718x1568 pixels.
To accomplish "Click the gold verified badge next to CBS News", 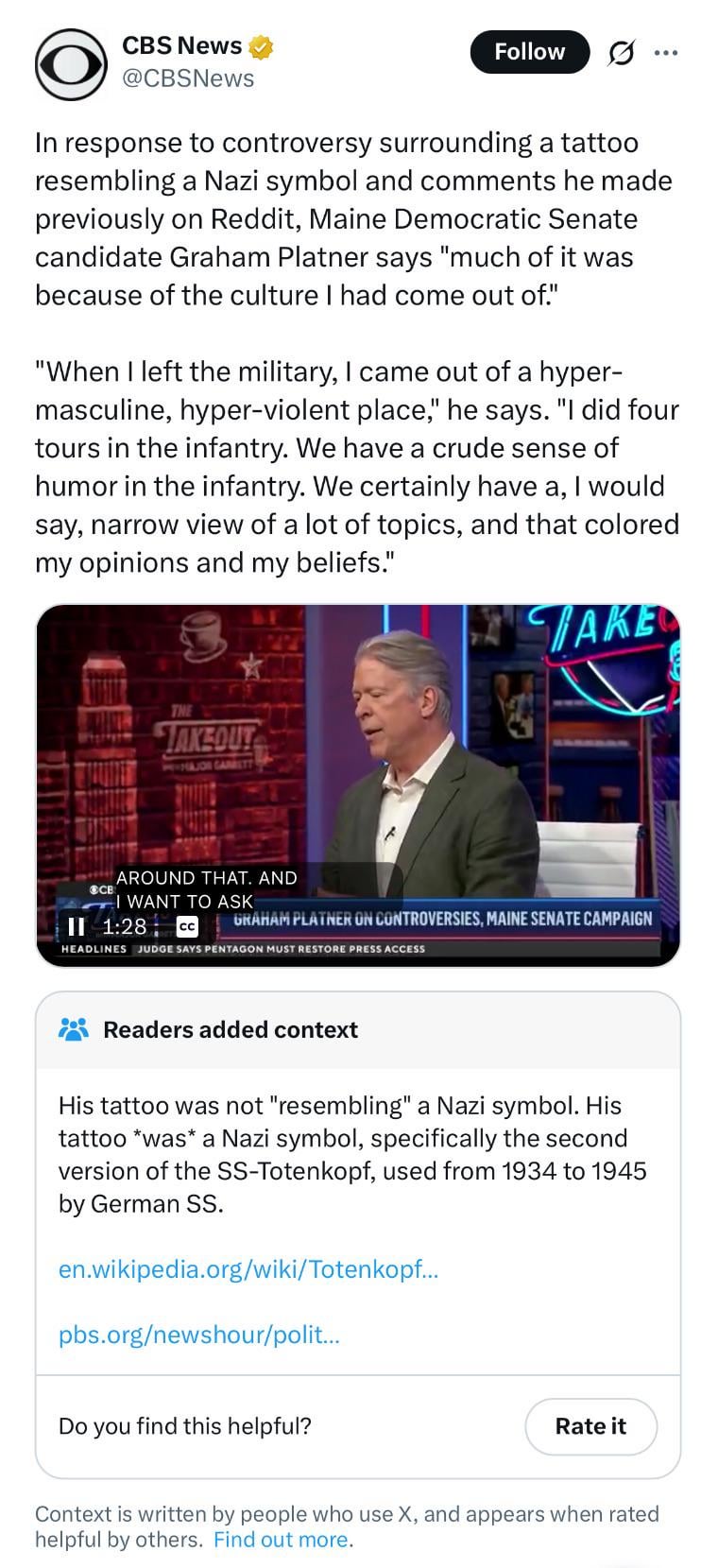I will (262, 46).
